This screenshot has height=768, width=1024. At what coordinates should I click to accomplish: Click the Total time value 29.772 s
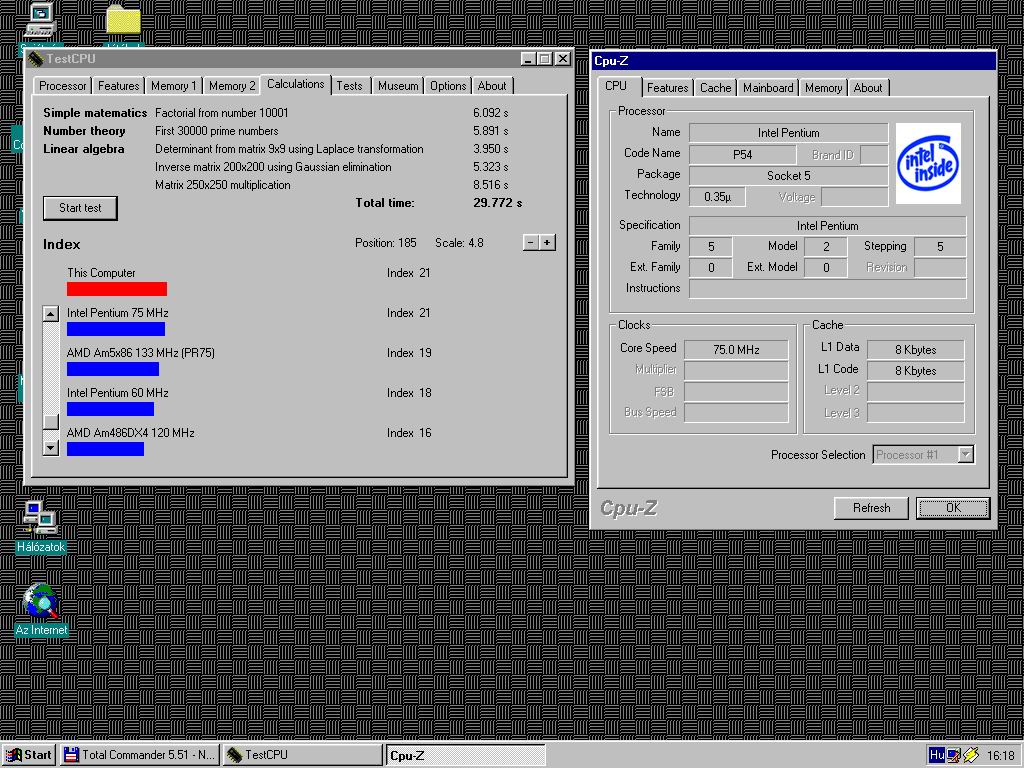[x=498, y=202]
